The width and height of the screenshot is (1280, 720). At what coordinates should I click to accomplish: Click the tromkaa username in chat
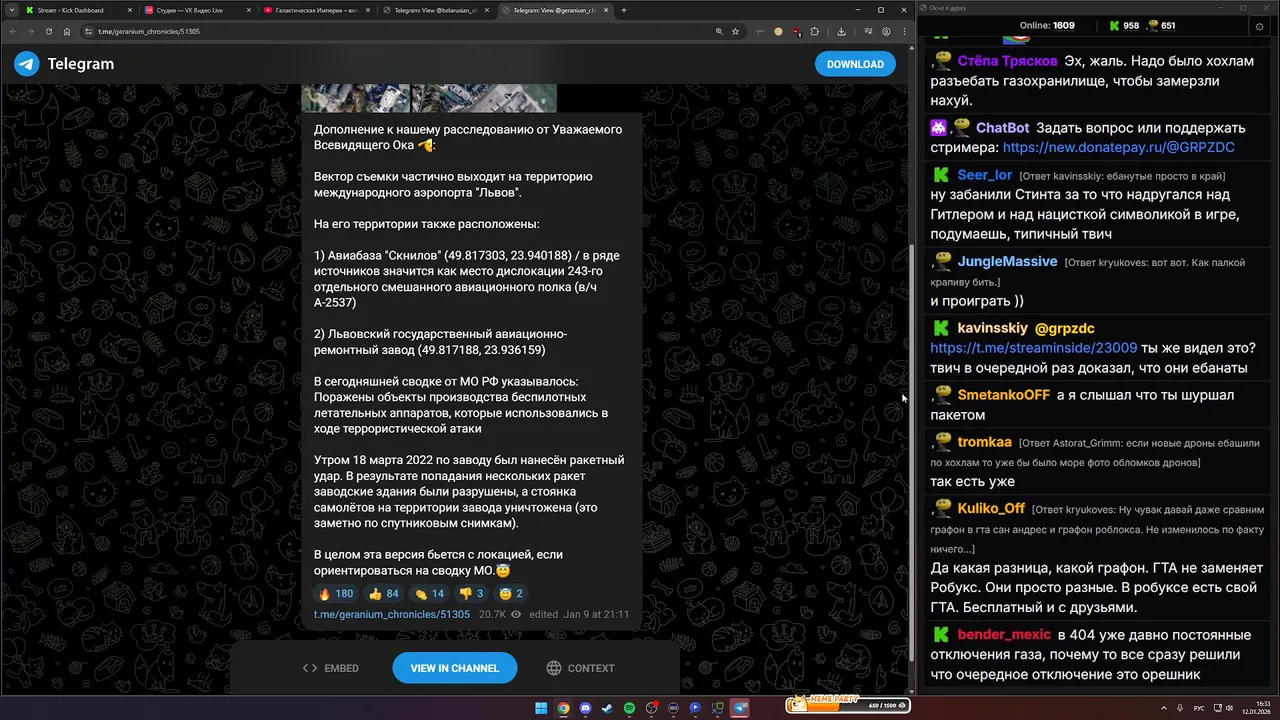pos(985,442)
